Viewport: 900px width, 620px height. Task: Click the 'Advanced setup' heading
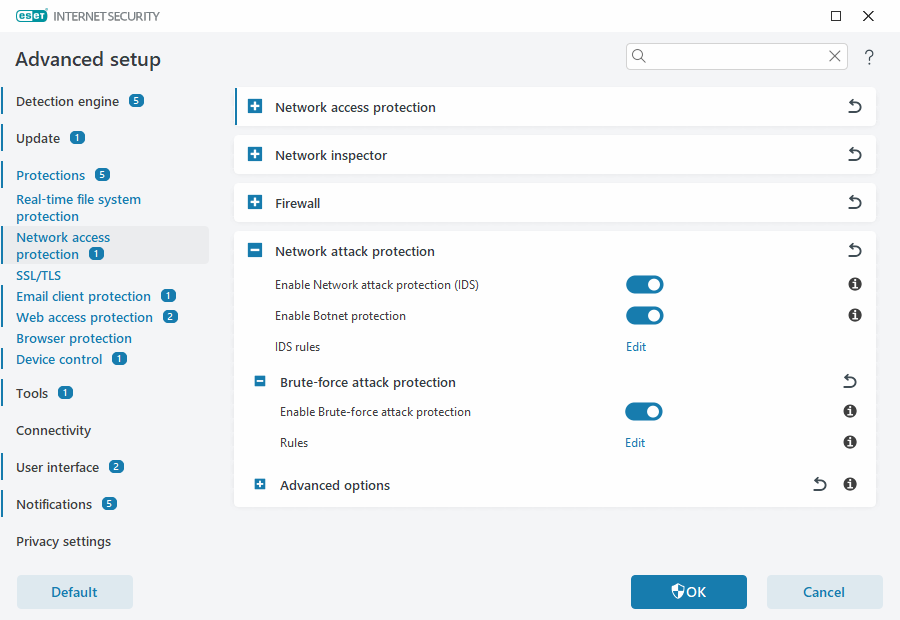tap(88, 59)
